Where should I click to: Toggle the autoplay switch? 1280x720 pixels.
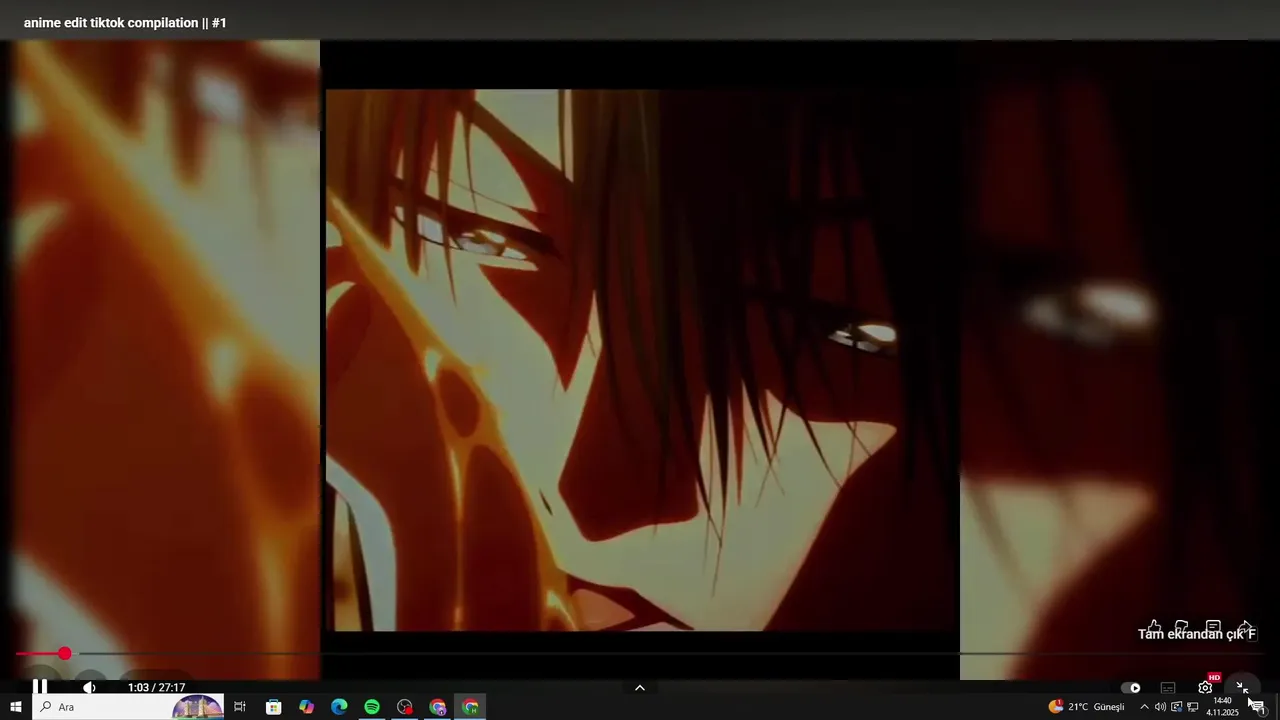pos(1131,687)
